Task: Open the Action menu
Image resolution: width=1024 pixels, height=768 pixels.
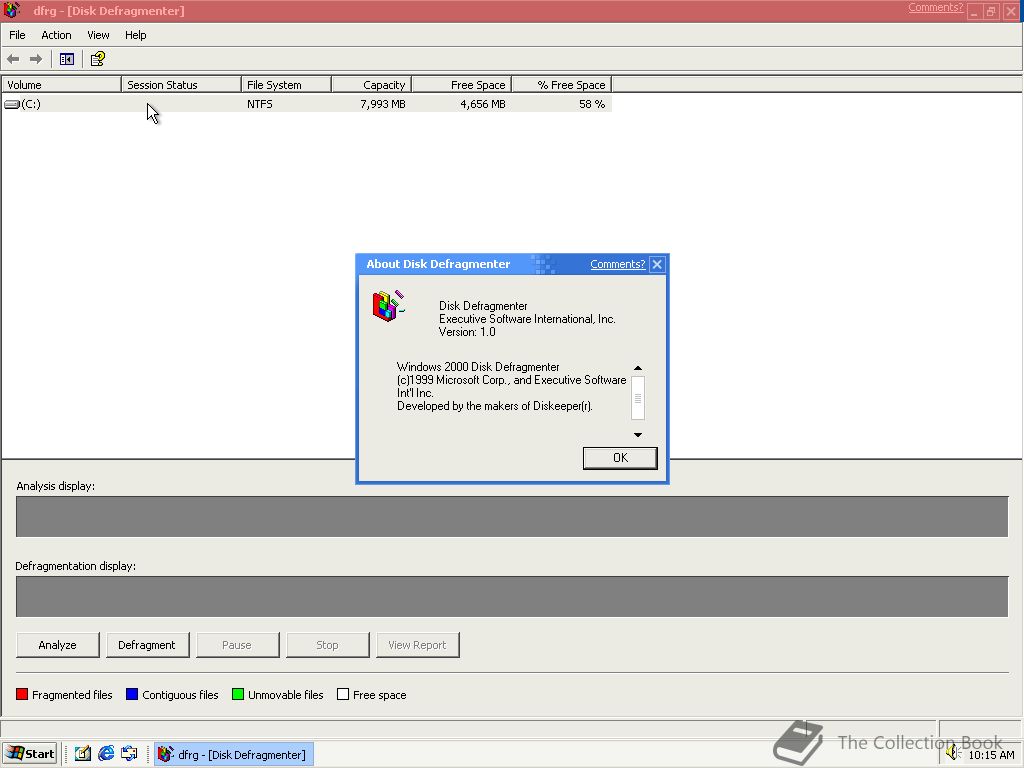Action: 56,35
